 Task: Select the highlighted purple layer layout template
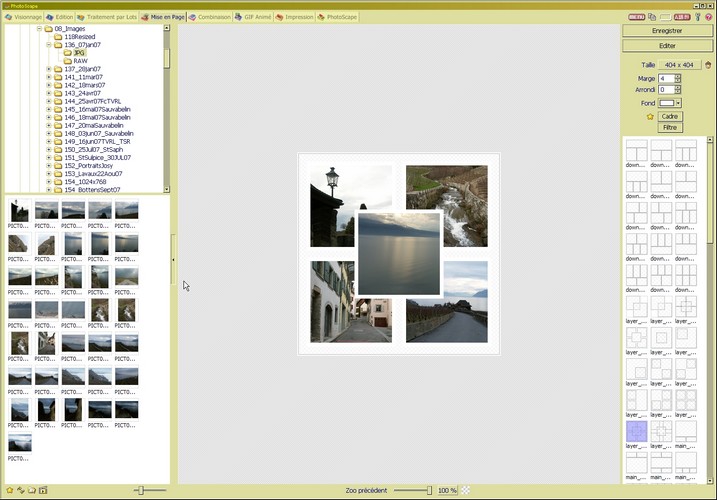[636, 431]
